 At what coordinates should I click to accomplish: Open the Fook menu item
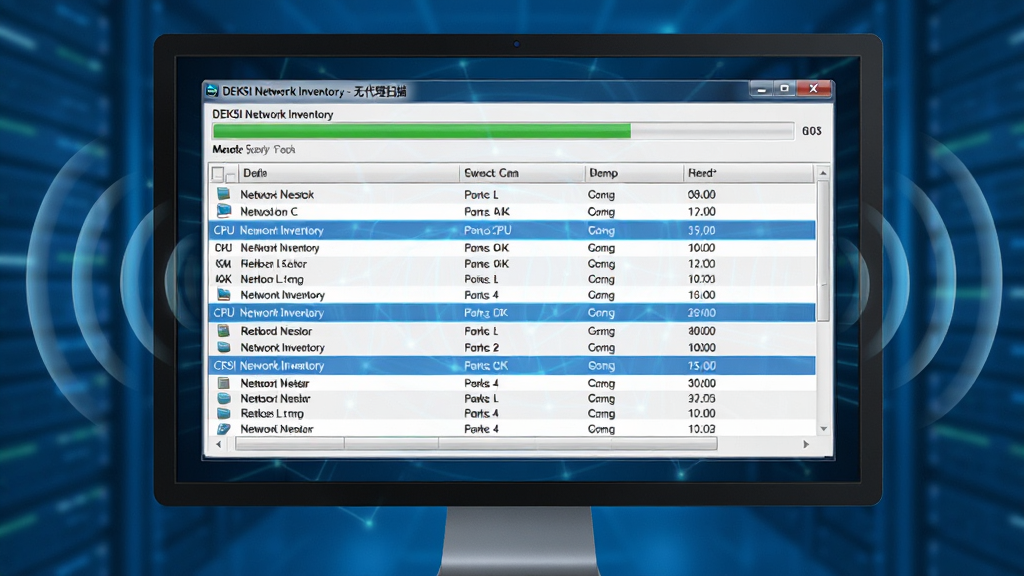click(284, 150)
